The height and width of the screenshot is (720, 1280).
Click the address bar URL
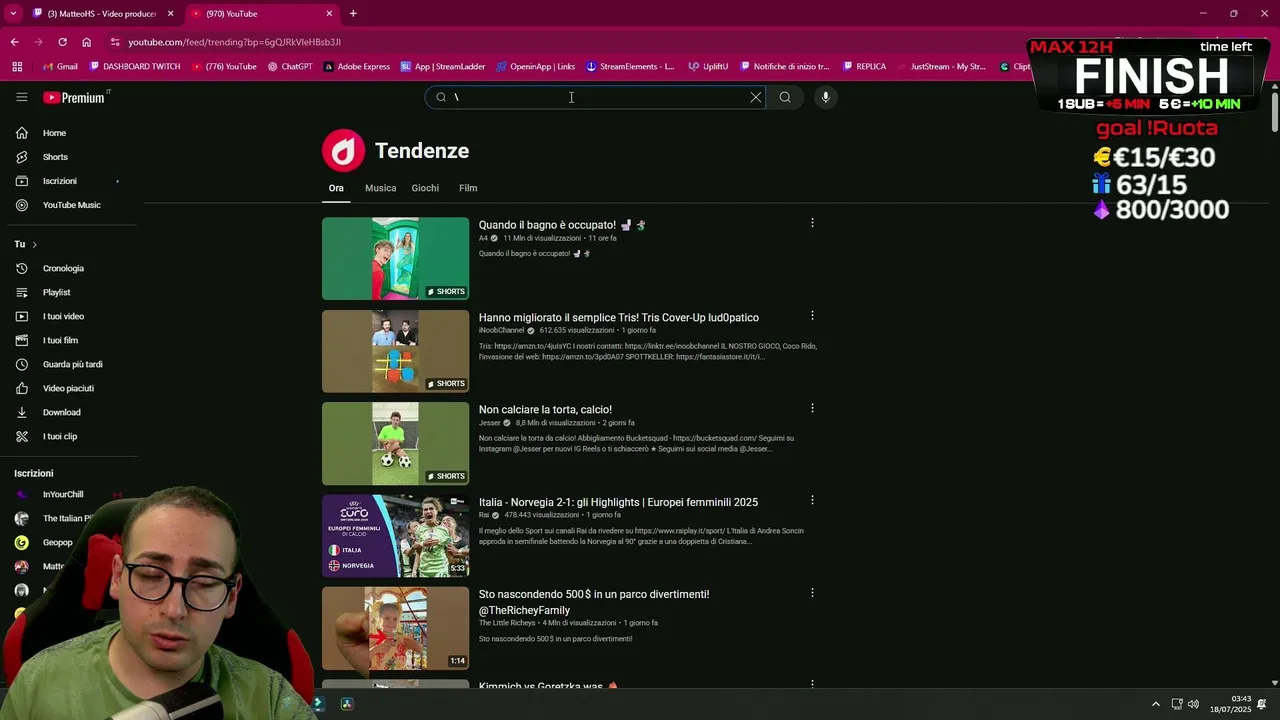coord(234,42)
